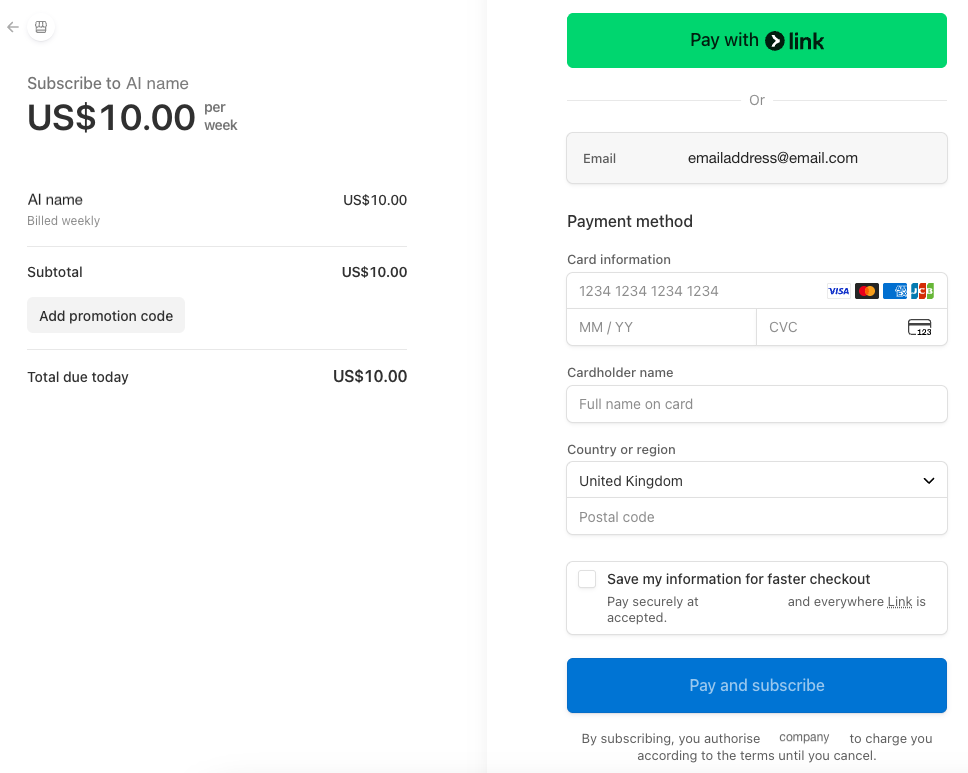
Task: Click the merchant store icon
Action: [x=41, y=27]
